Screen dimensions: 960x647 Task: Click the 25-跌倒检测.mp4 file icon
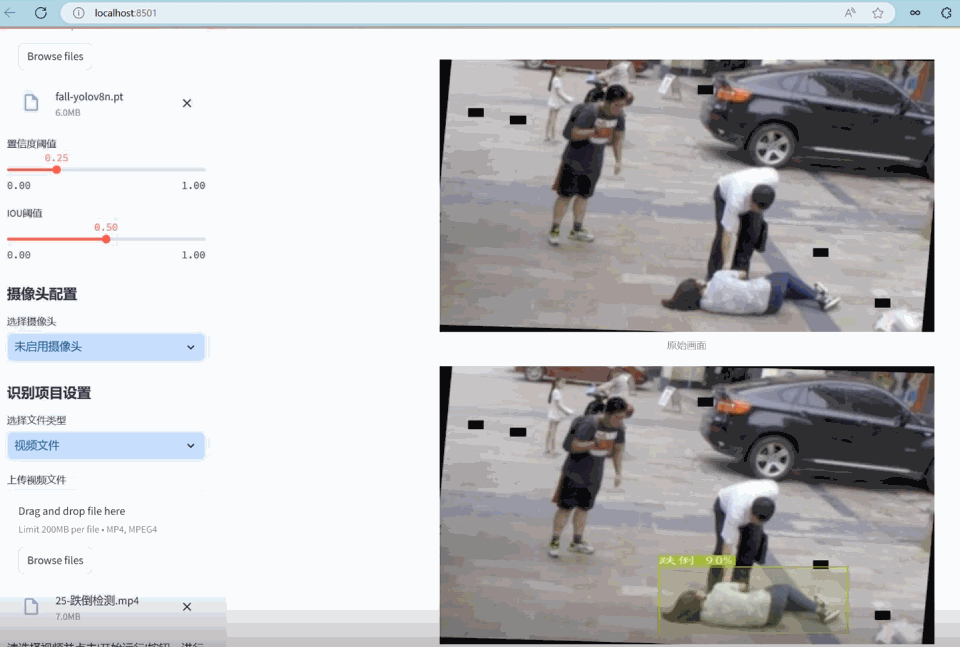[31, 607]
